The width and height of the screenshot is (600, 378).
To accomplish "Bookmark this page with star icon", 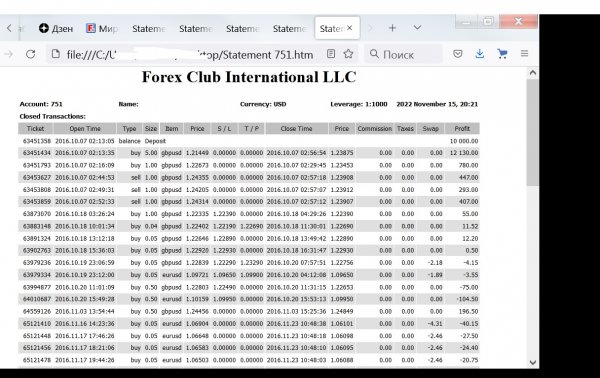I will pos(348,54).
